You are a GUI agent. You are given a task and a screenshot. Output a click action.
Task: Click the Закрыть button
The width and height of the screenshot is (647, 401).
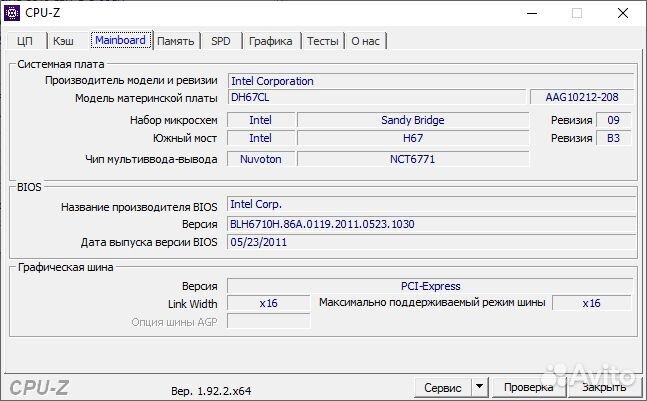604,387
